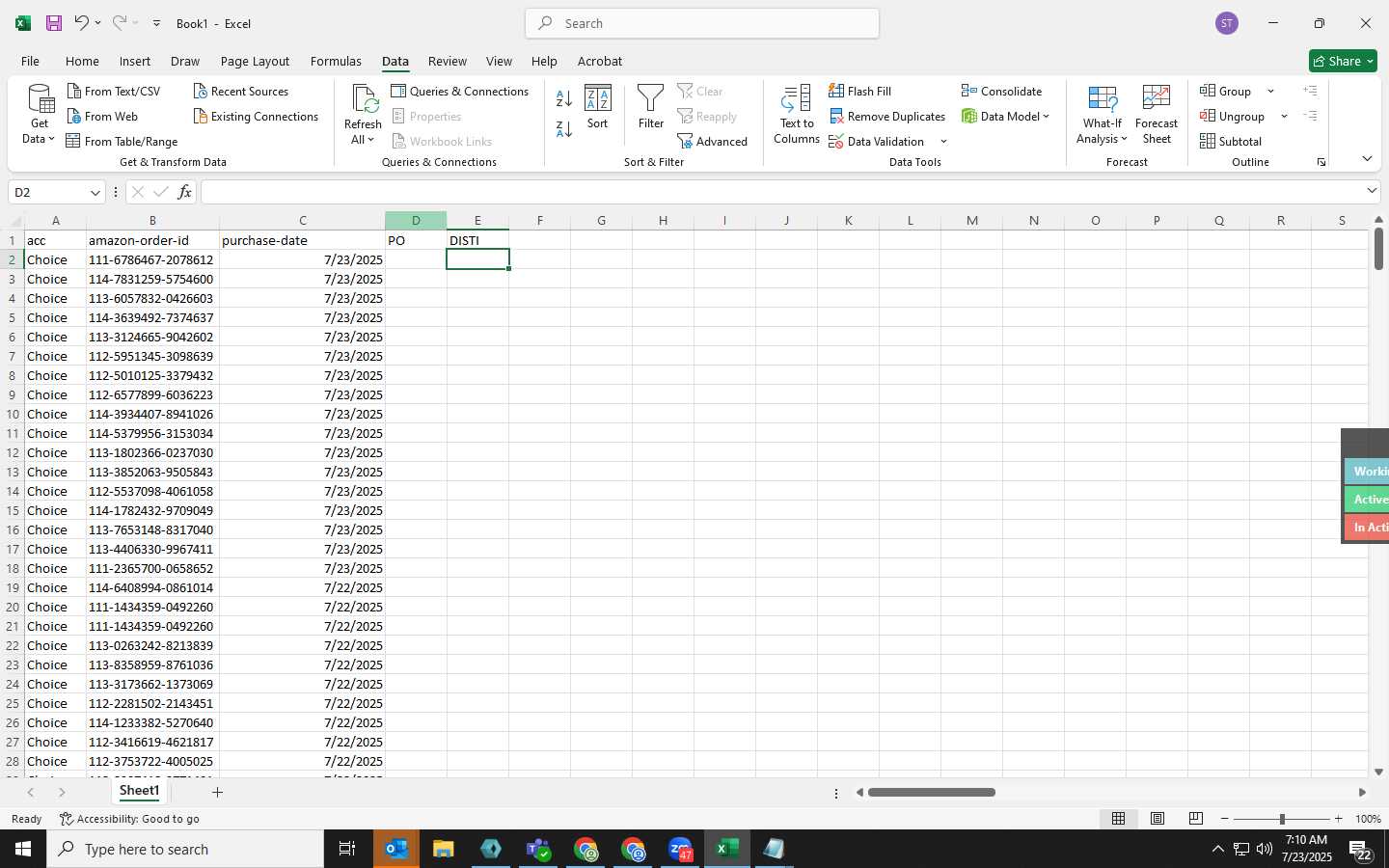This screenshot has height=868, width=1389.
Task: Switch to Normal view
Action: [1119, 819]
